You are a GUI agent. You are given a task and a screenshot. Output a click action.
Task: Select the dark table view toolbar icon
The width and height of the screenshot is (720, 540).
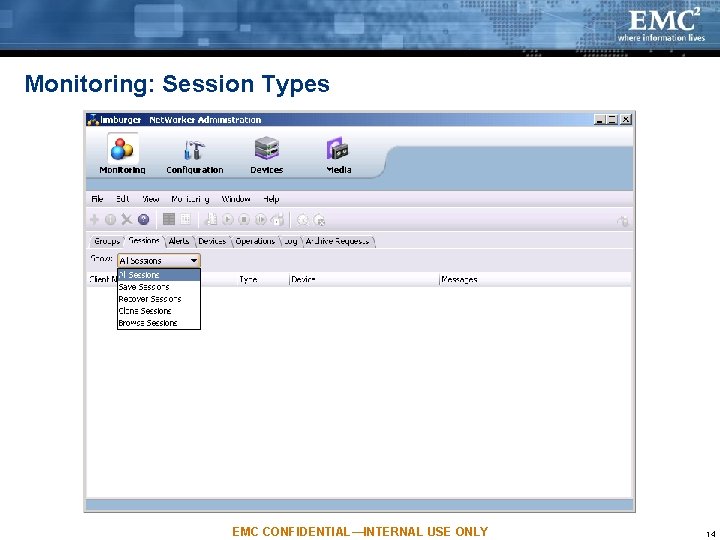[x=169, y=219]
